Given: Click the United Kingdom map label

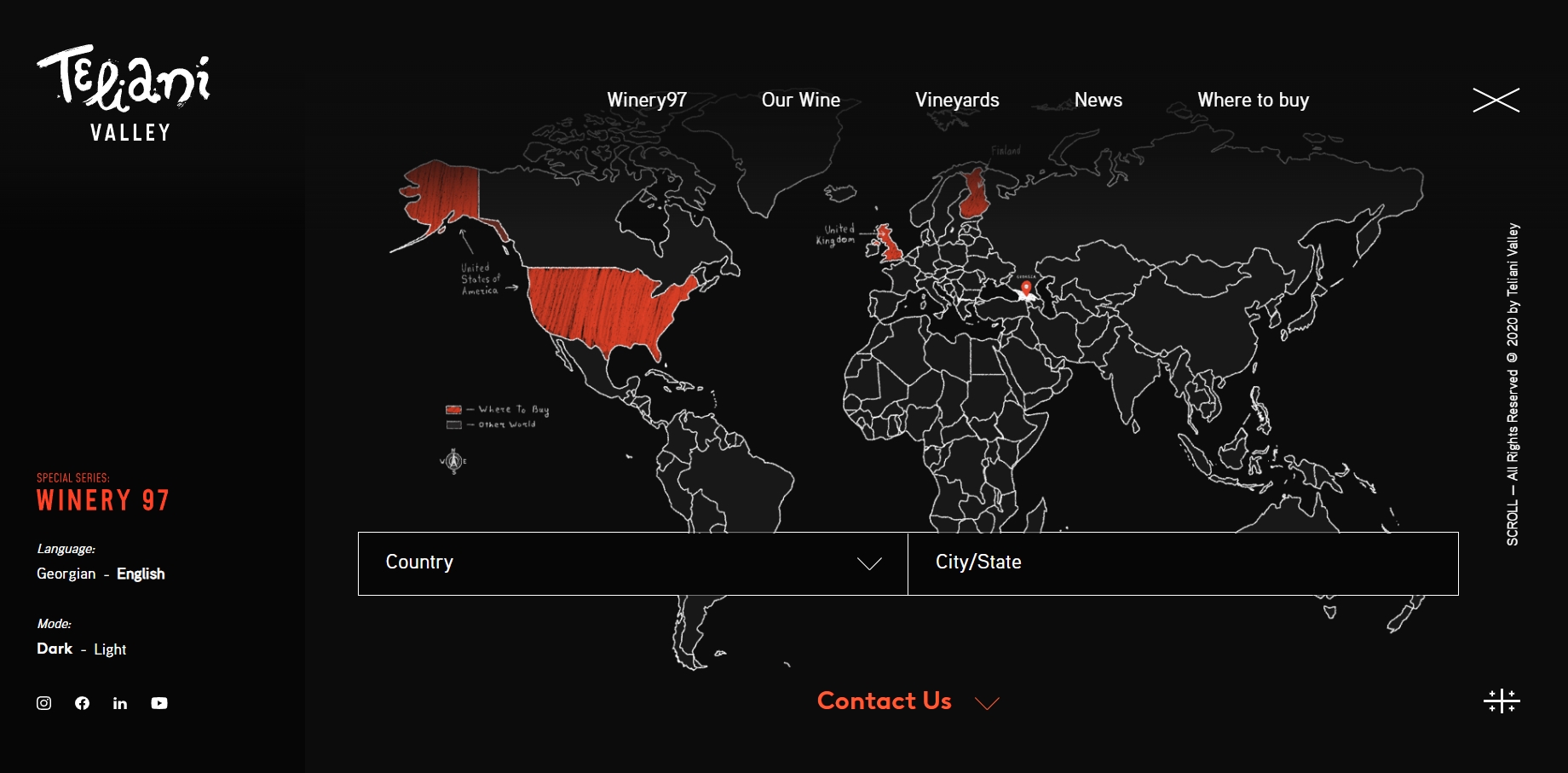Looking at the screenshot, I should click(x=836, y=234).
